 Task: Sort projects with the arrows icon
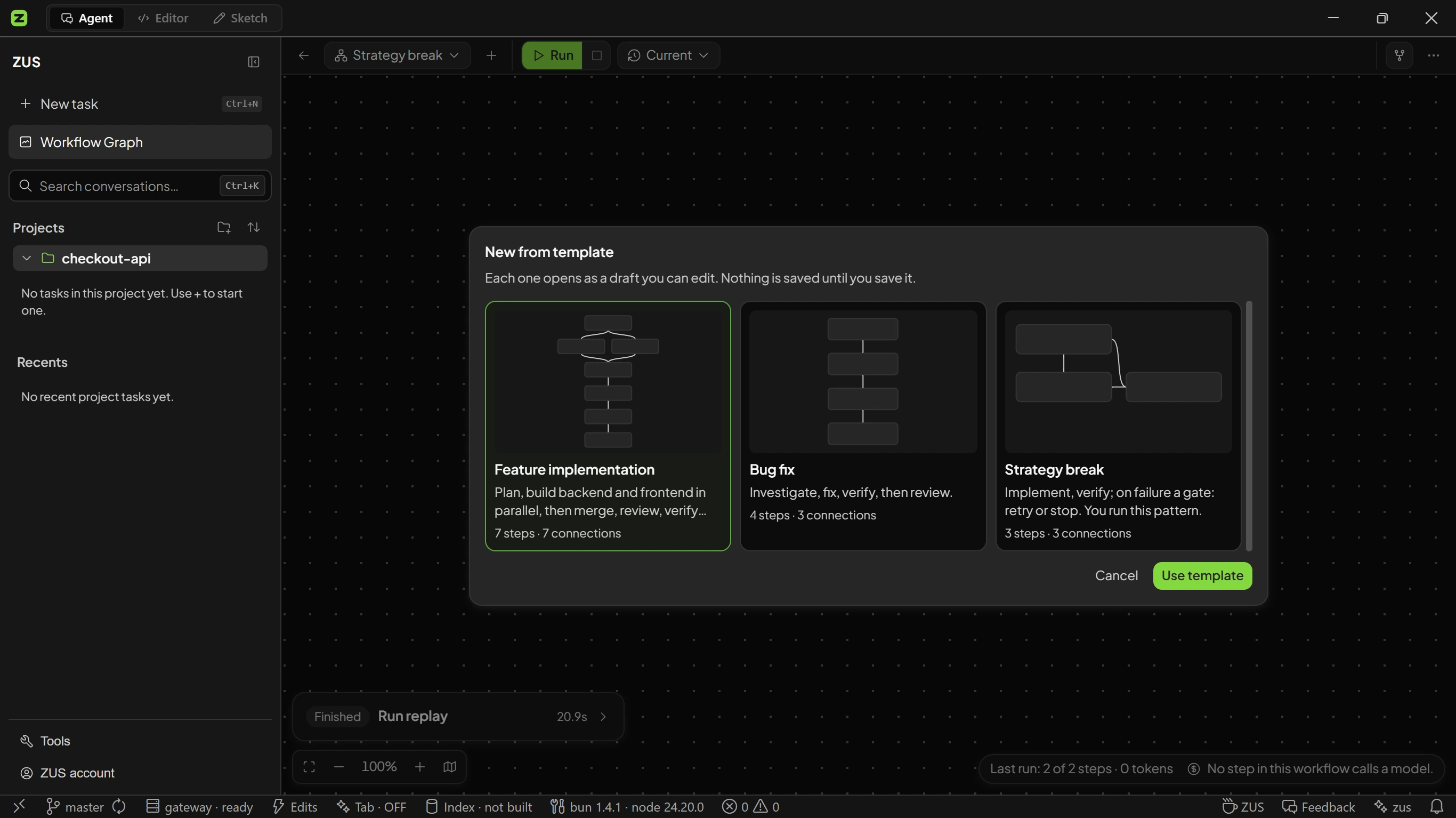254,227
